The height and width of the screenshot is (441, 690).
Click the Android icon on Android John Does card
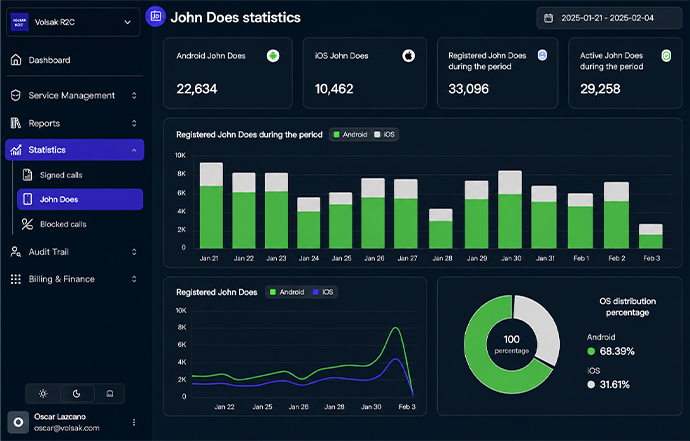(x=273, y=56)
